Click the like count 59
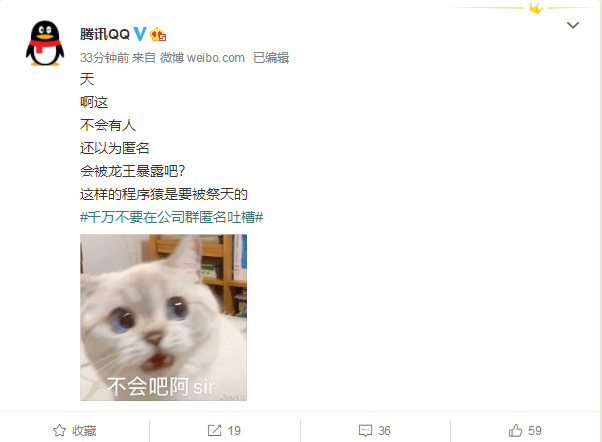Viewport: 602px width, 442px height. point(535,431)
